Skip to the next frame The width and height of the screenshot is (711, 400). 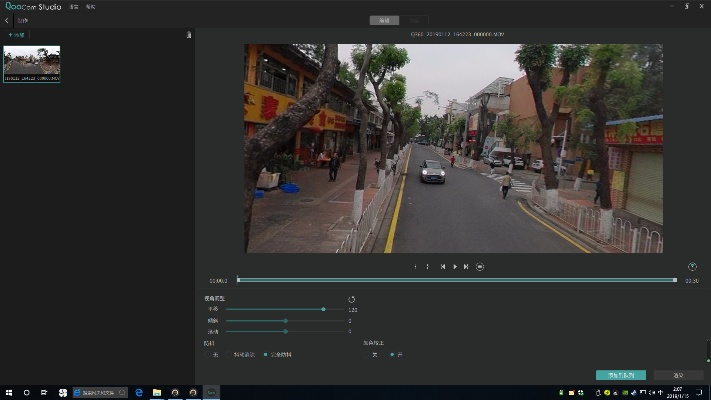[466, 267]
